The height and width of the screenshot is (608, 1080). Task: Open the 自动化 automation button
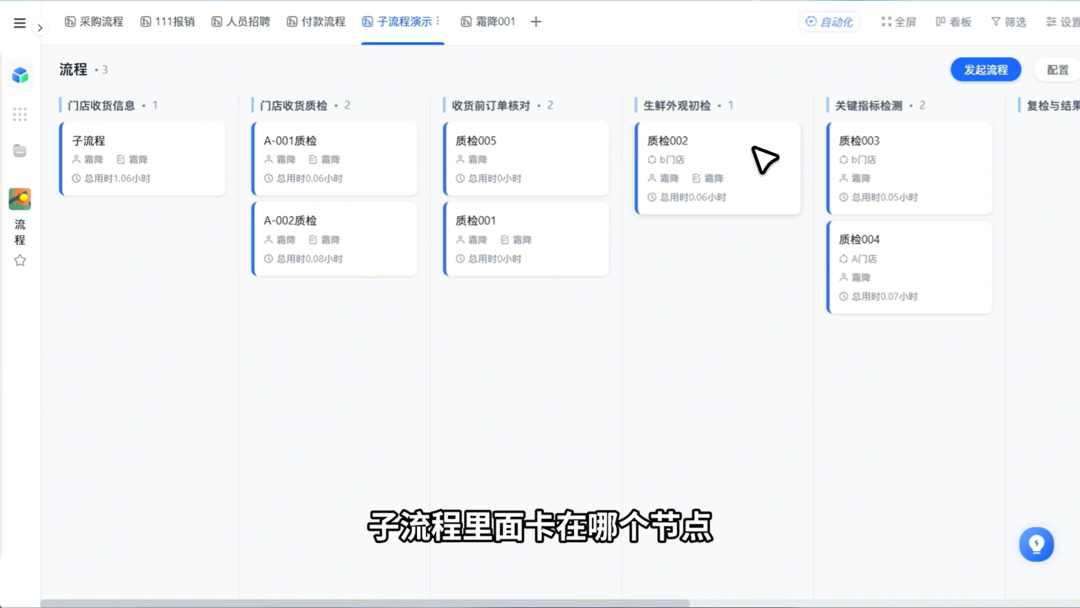(829, 22)
